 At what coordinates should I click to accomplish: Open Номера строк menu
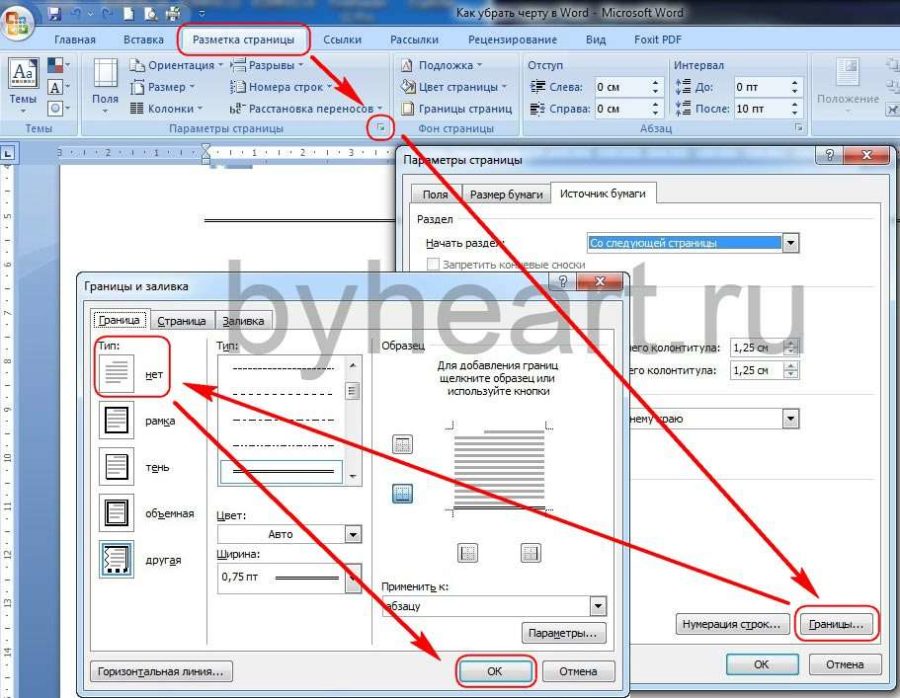[x=281, y=87]
